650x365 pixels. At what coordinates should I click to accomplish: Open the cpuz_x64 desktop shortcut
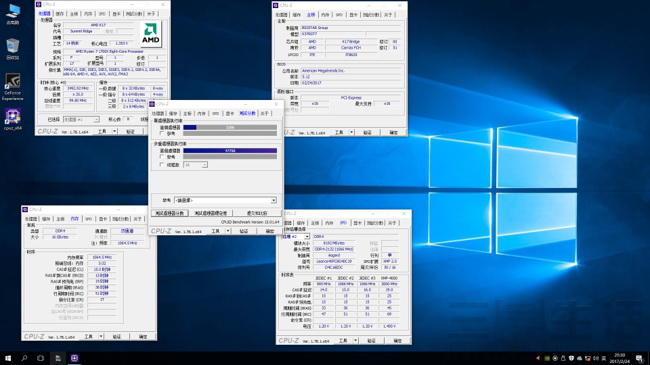coord(13,119)
